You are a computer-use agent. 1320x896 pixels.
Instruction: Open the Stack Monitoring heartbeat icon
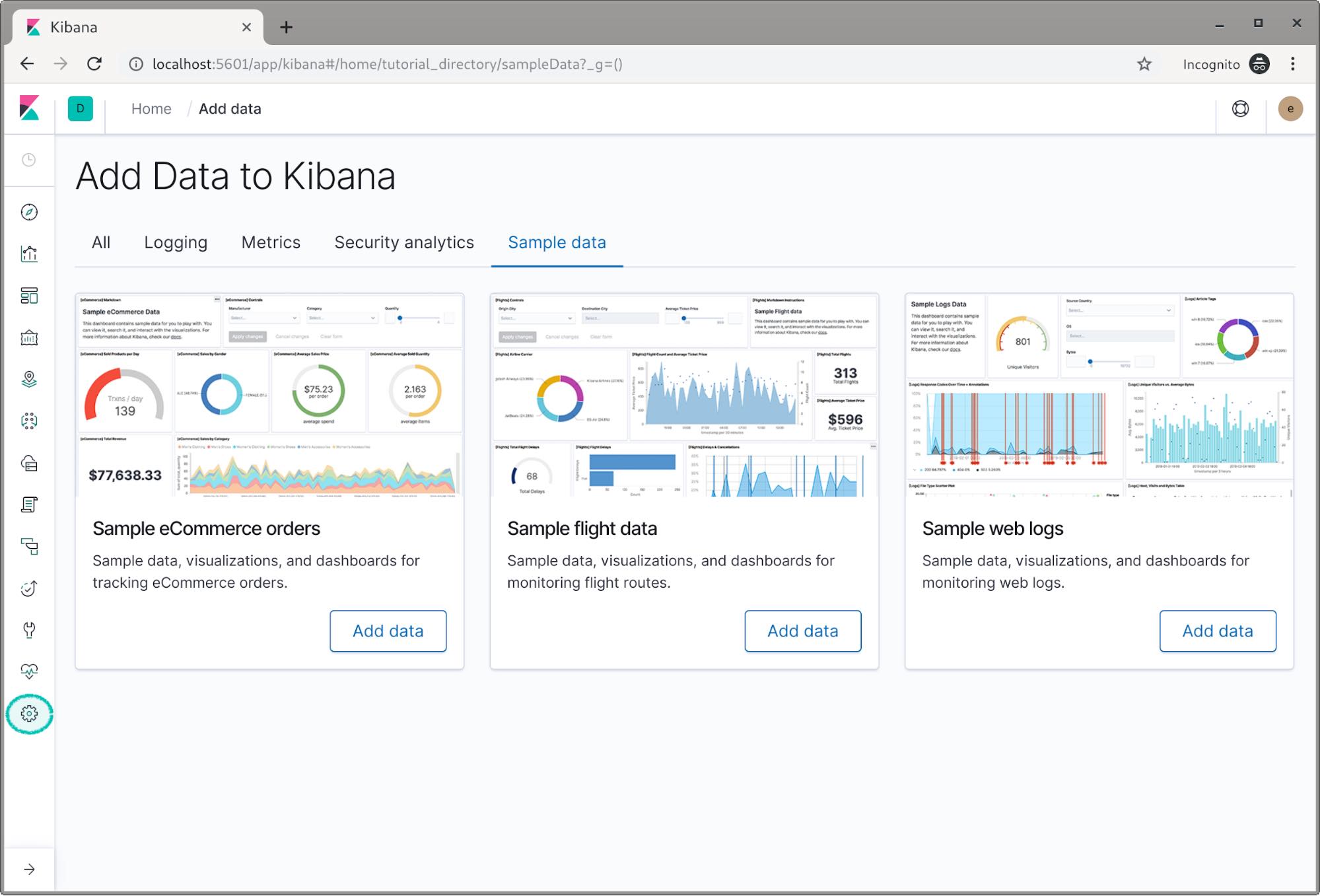[29, 671]
